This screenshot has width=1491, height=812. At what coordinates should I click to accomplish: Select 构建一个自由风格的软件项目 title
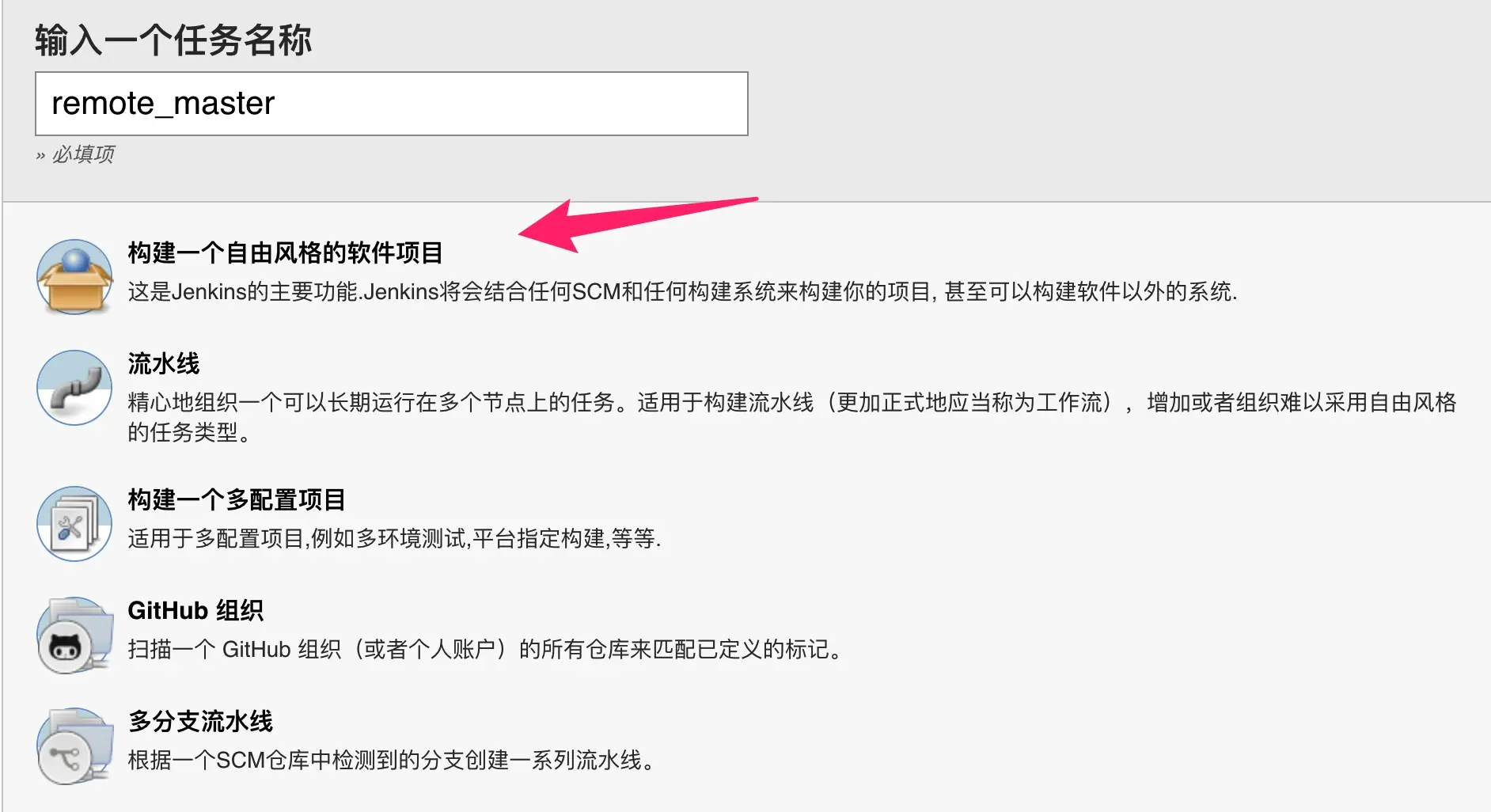tap(285, 253)
